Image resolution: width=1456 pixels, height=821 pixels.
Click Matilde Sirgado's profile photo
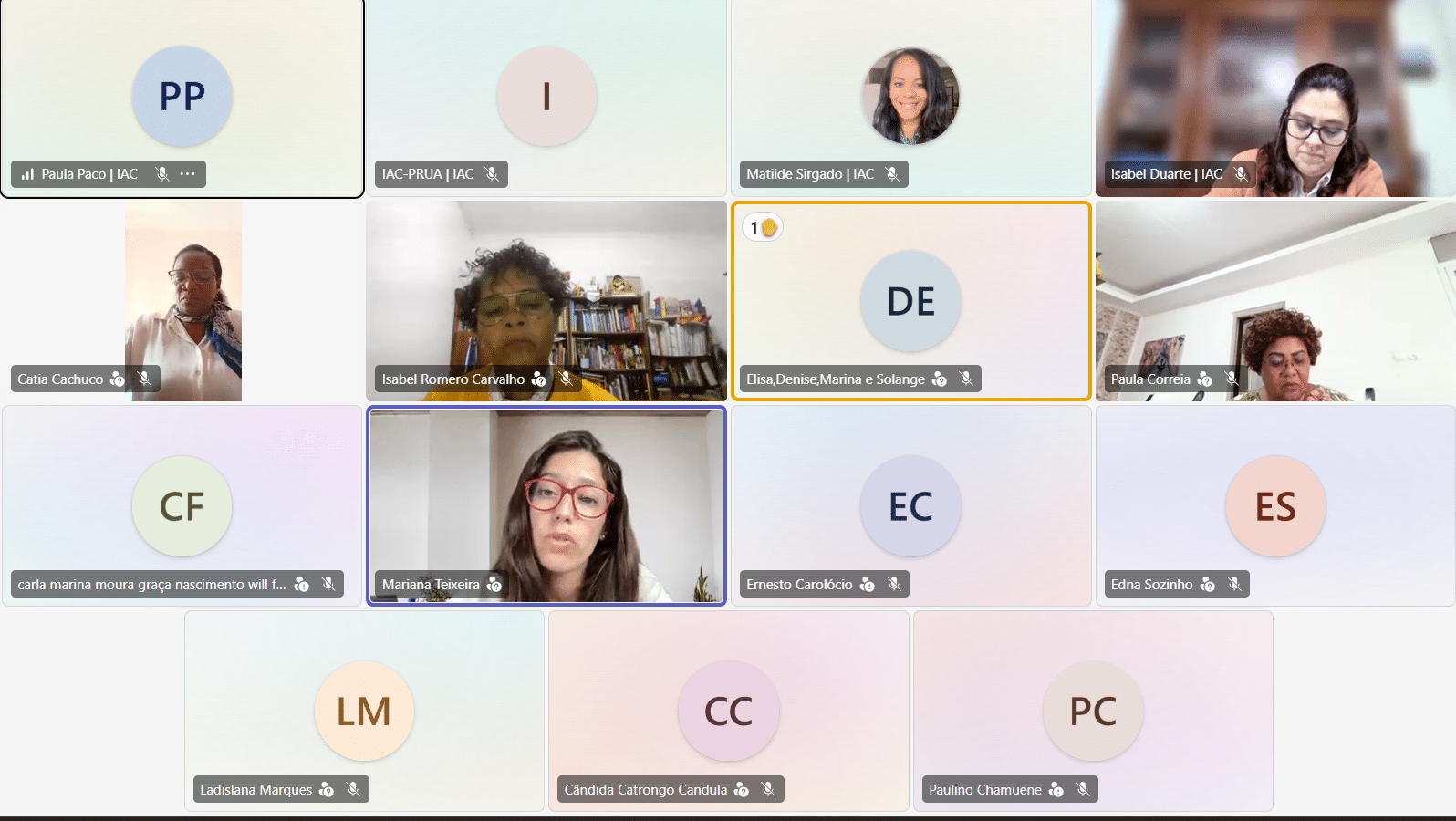910,96
